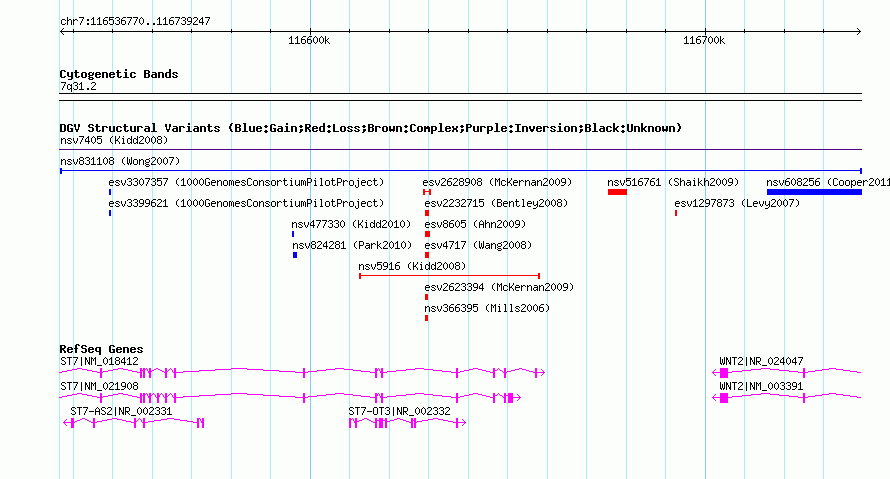Select the blue nsv608256 gain block
890x479 pixels.
coord(814,192)
